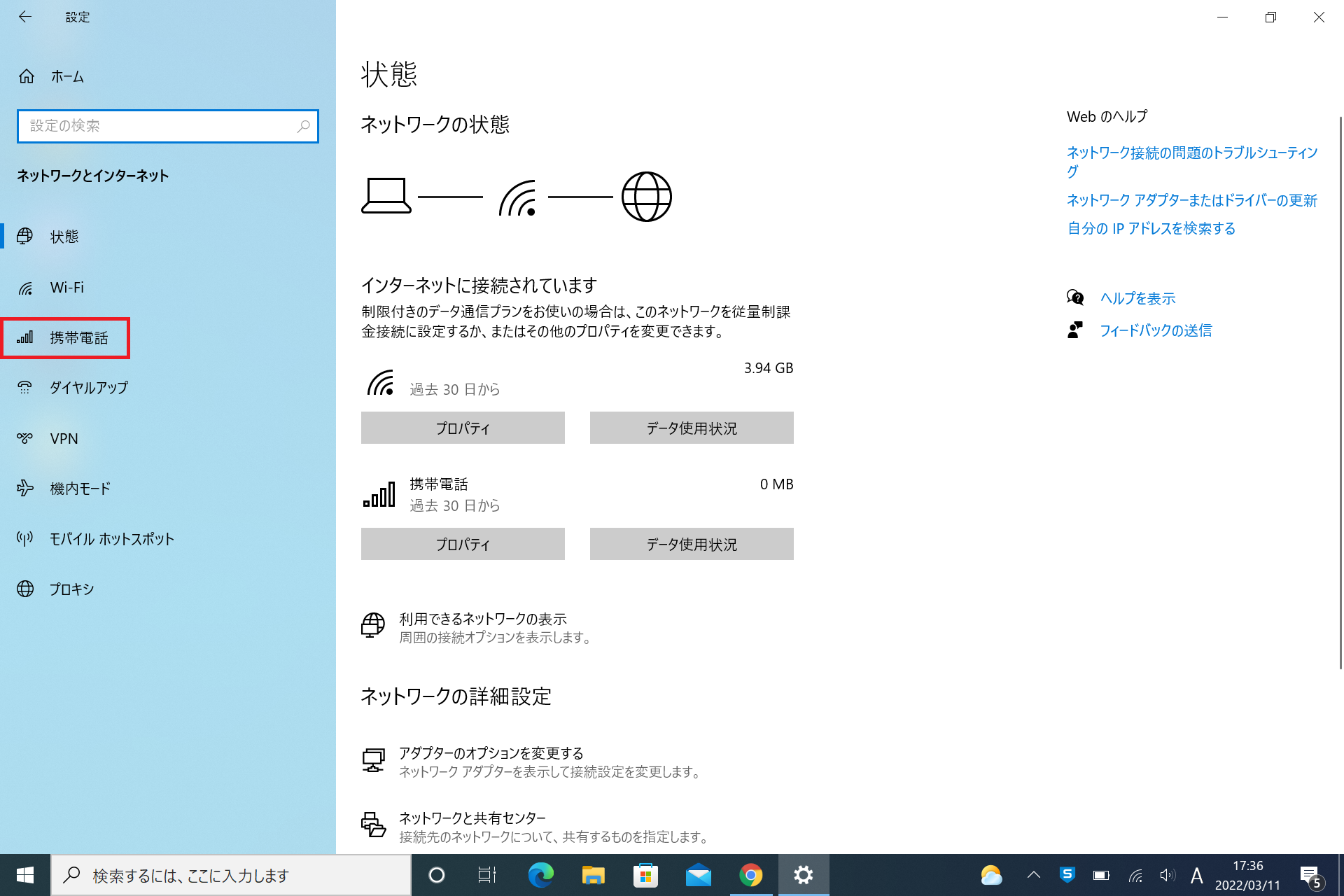Launch Microsoft Edge from taskbar
Viewport: 1344px width, 896px height.
pos(540,875)
